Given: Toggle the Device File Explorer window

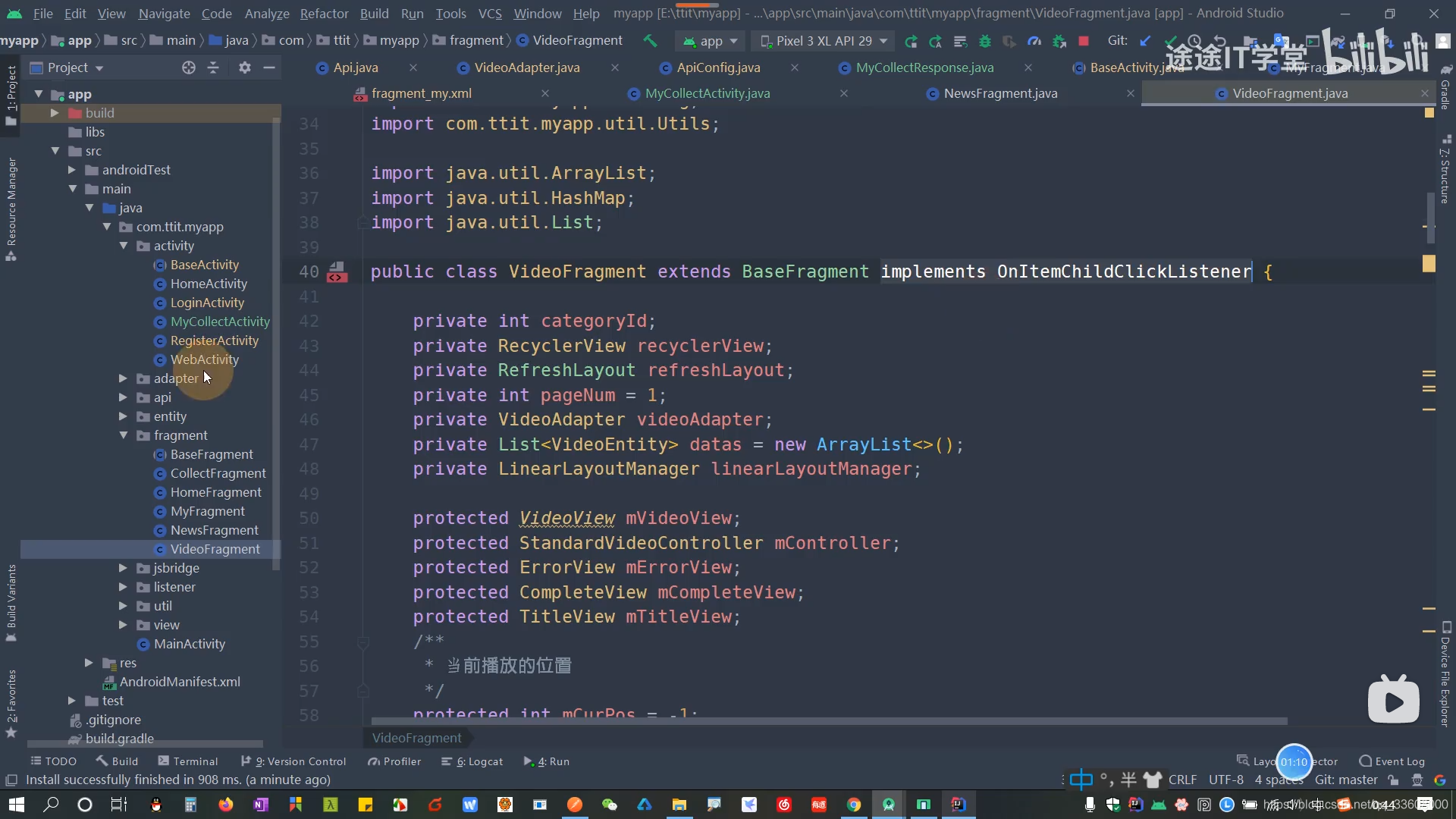Looking at the screenshot, I should [1446, 675].
